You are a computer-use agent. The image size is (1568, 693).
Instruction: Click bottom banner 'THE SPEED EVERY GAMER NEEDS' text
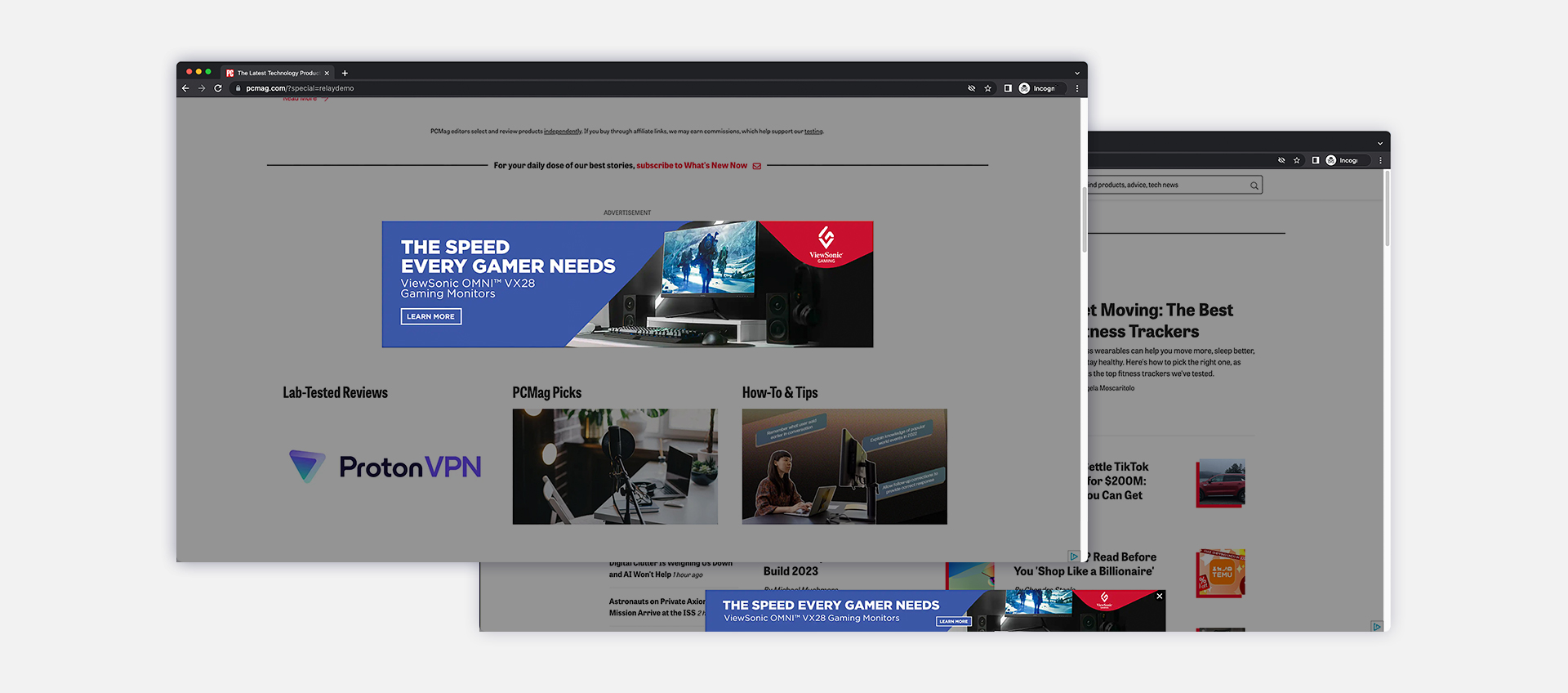(831, 605)
